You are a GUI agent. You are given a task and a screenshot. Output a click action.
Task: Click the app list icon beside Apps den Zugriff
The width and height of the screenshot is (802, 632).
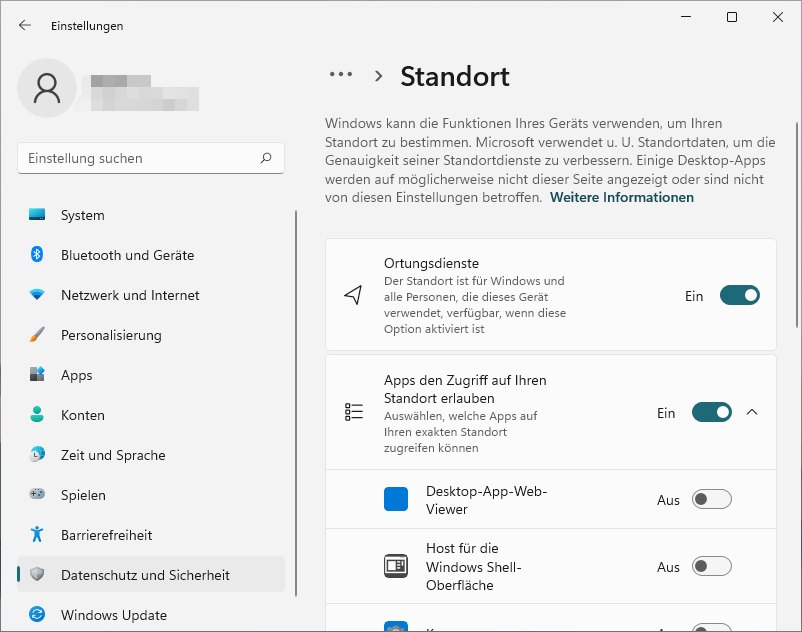(354, 412)
